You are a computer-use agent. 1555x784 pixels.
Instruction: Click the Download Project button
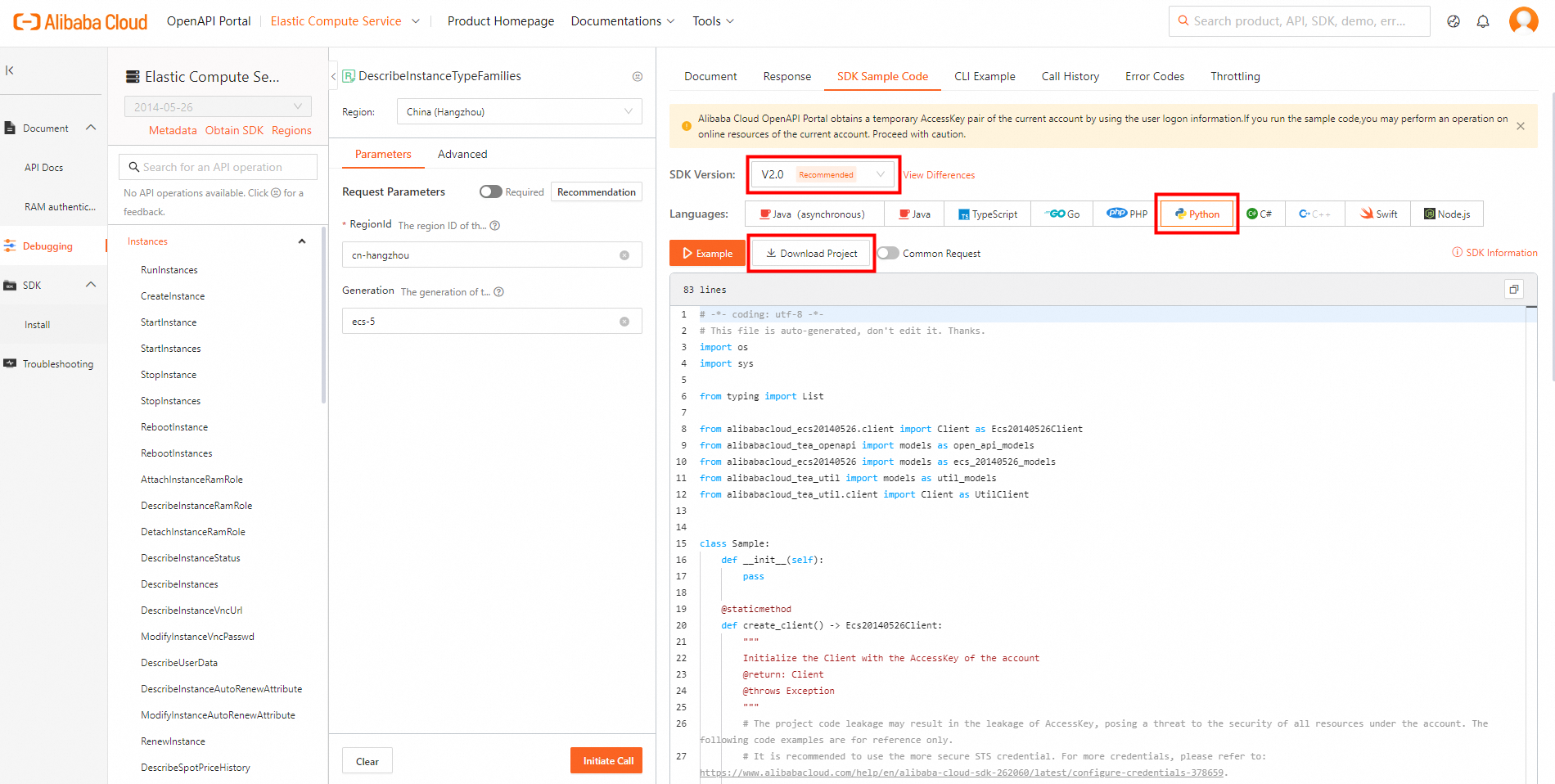point(812,253)
